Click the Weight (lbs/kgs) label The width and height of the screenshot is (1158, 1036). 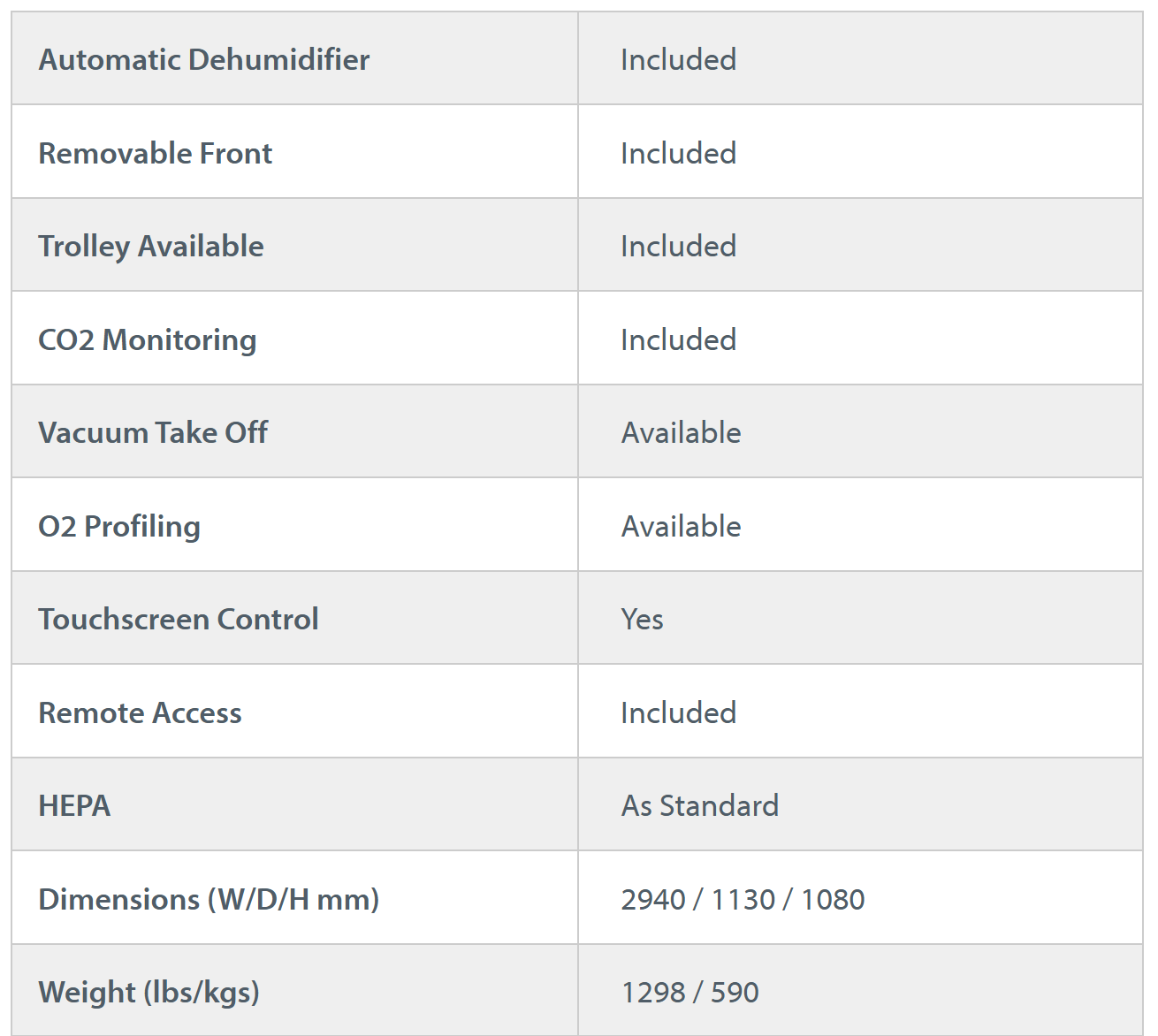149,992
